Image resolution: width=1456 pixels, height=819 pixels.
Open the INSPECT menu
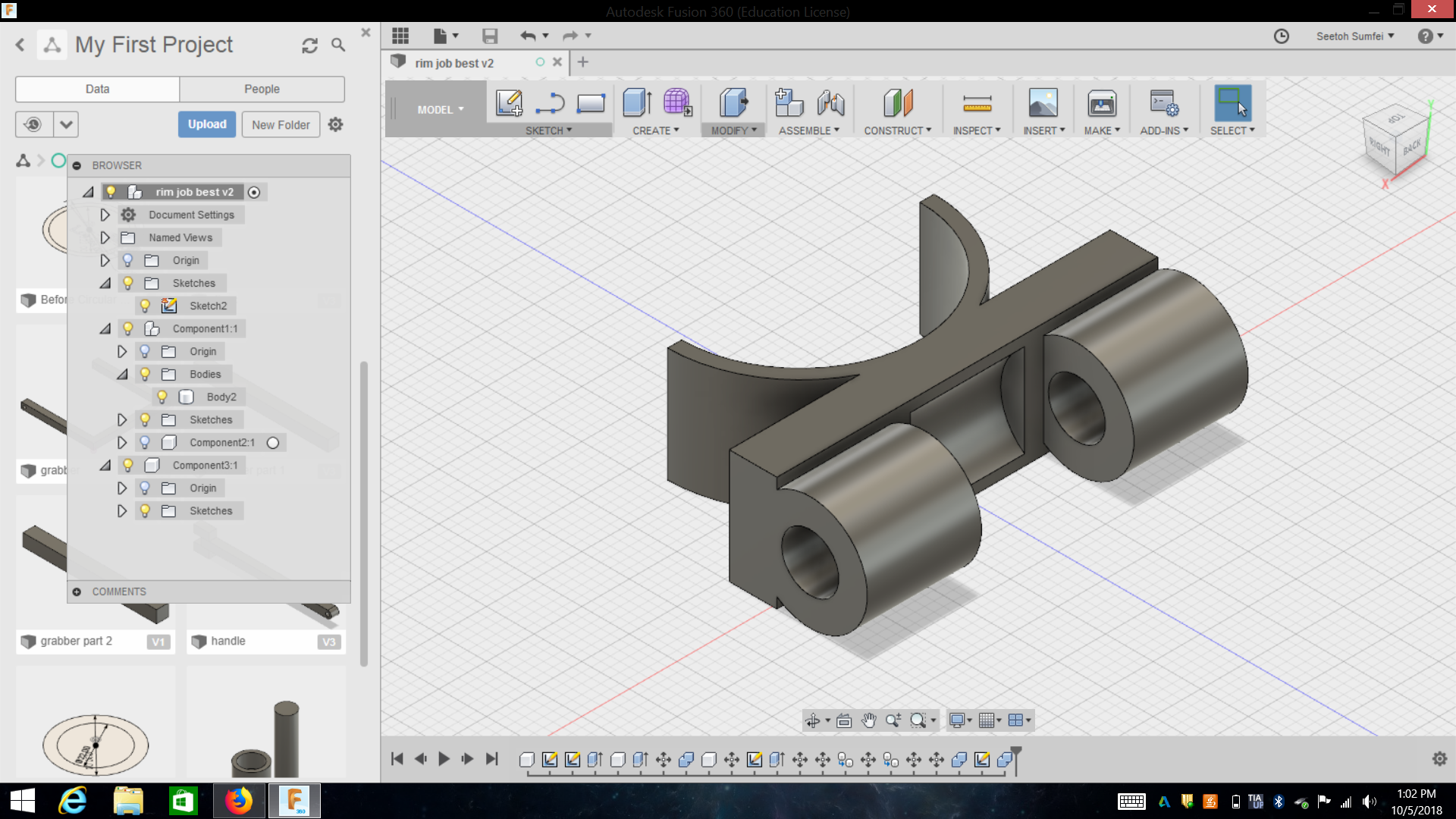click(977, 130)
